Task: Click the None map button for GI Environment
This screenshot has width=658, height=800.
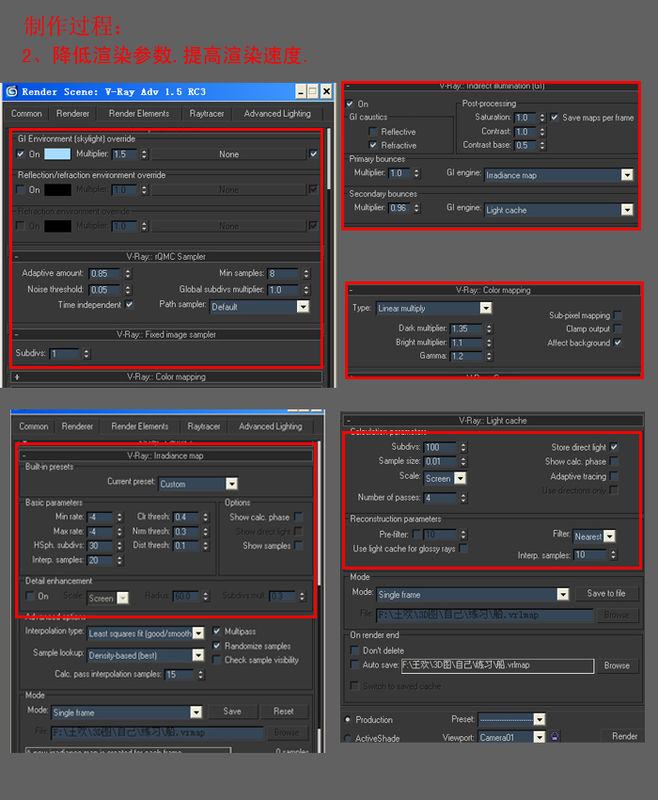Action: pos(229,154)
